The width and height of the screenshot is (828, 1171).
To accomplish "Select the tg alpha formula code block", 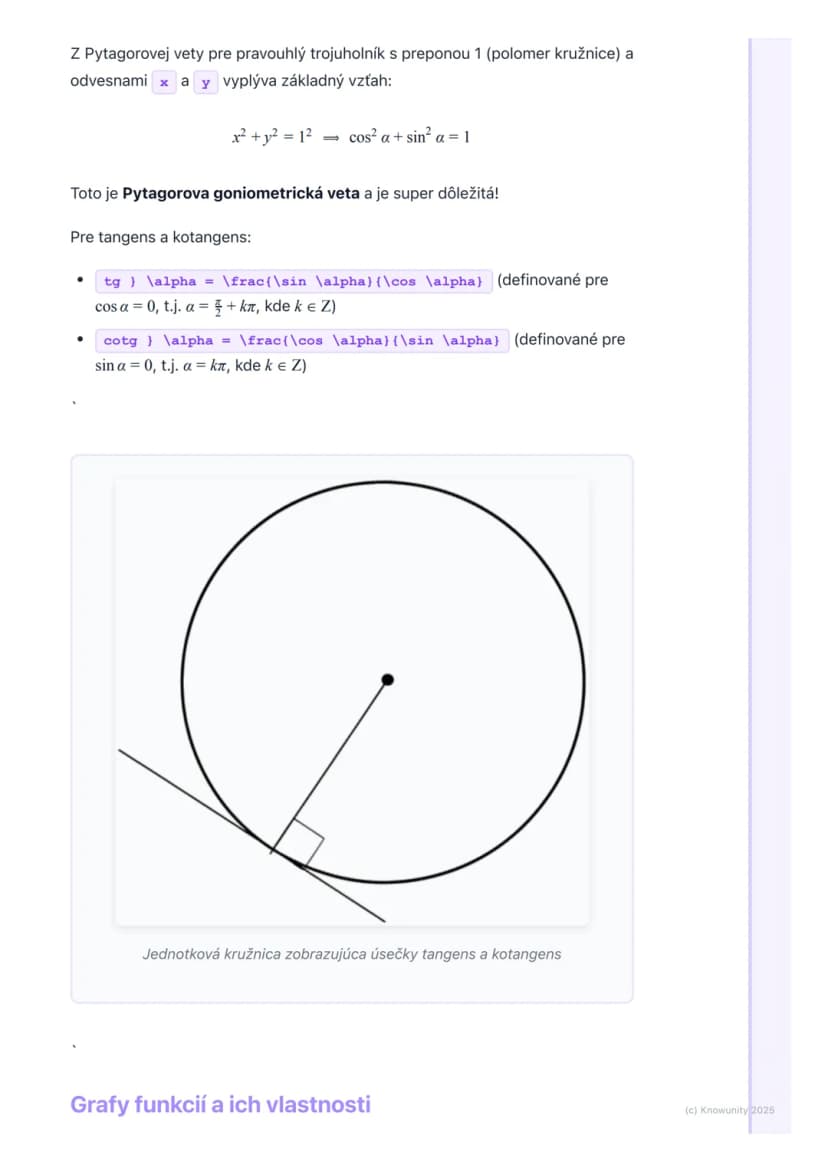I will pos(293,282).
